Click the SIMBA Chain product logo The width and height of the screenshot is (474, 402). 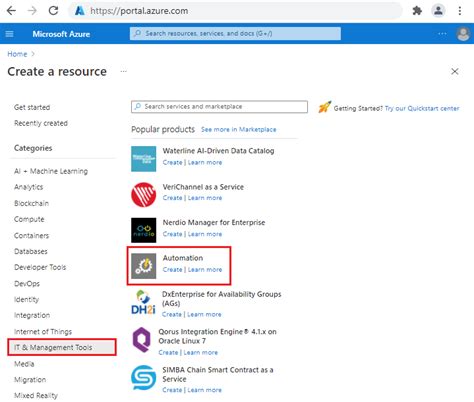[x=143, y=377]
